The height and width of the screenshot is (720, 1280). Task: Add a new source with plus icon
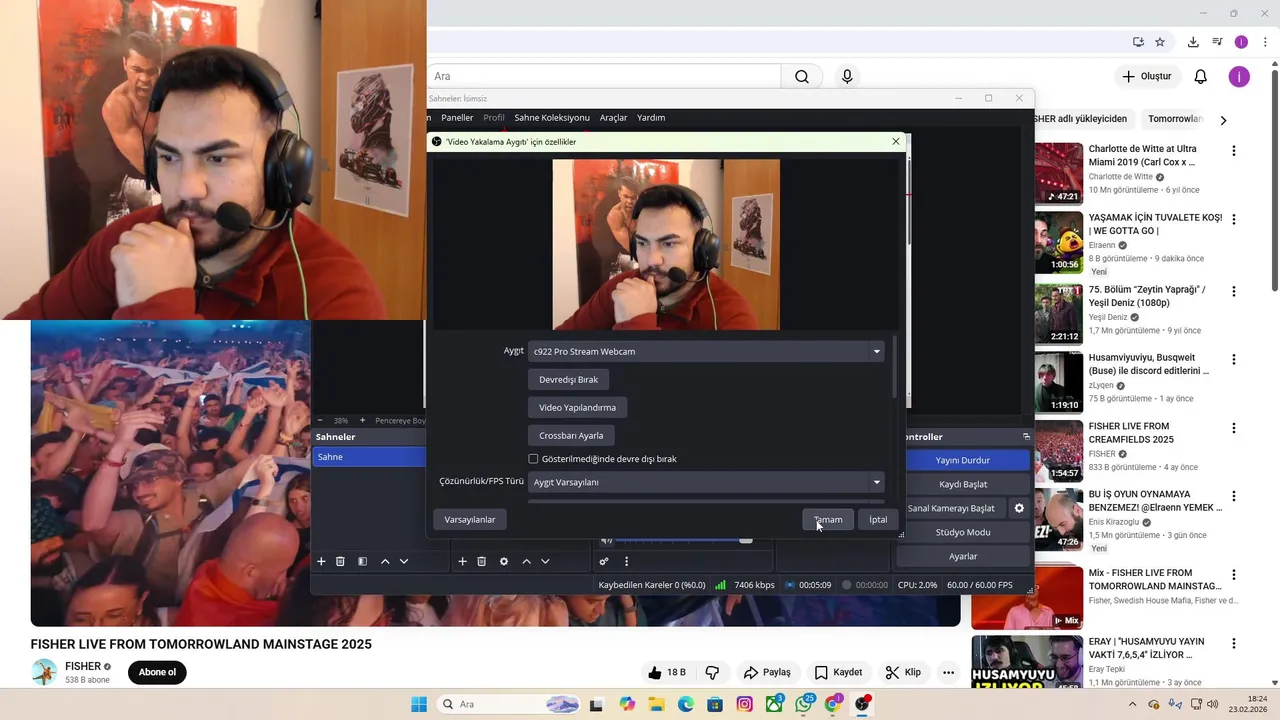(462, 561)
